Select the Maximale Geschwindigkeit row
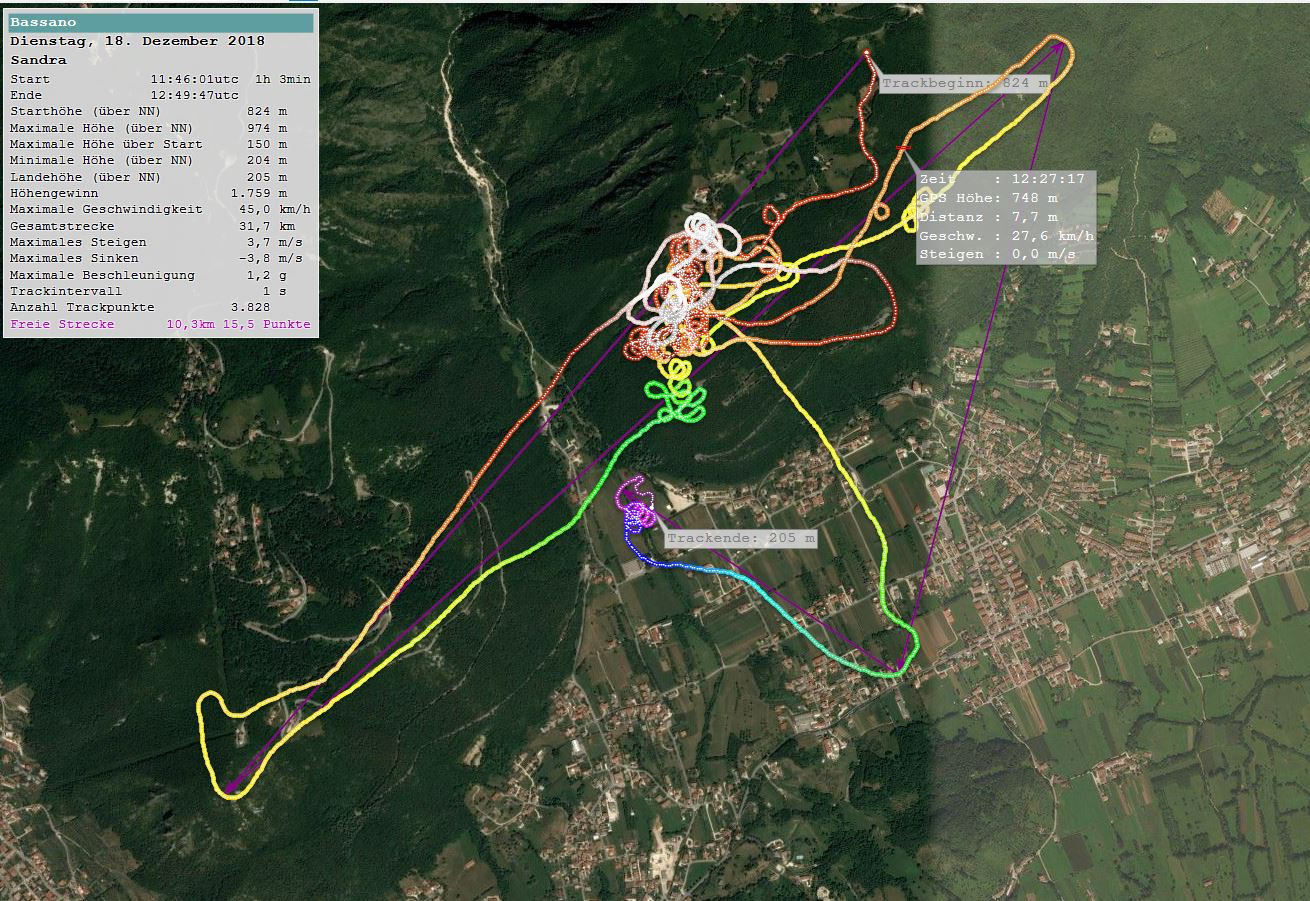 pyautogui.click(x=160, y=210)
